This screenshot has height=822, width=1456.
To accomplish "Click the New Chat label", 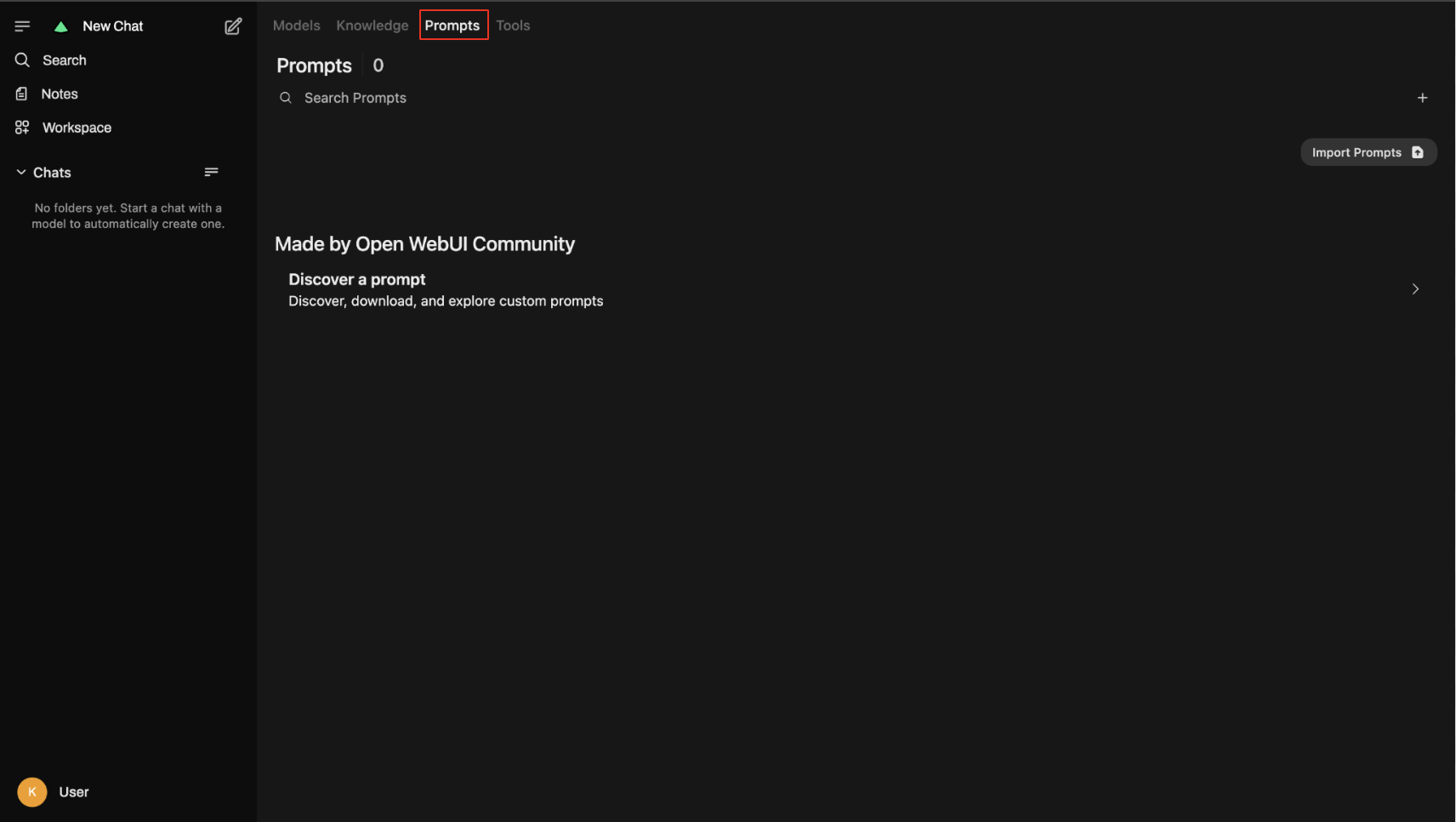I will [x=112, y=26].
